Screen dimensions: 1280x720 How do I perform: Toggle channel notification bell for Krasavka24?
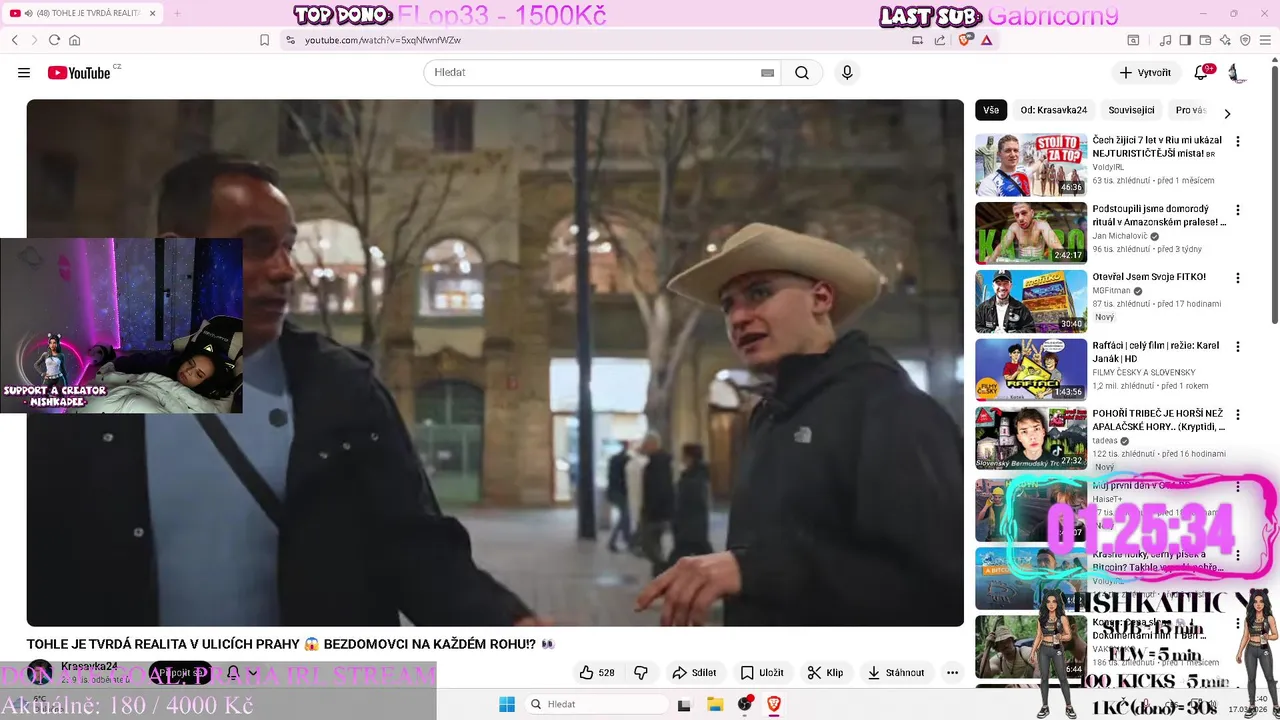click(232, 673)
